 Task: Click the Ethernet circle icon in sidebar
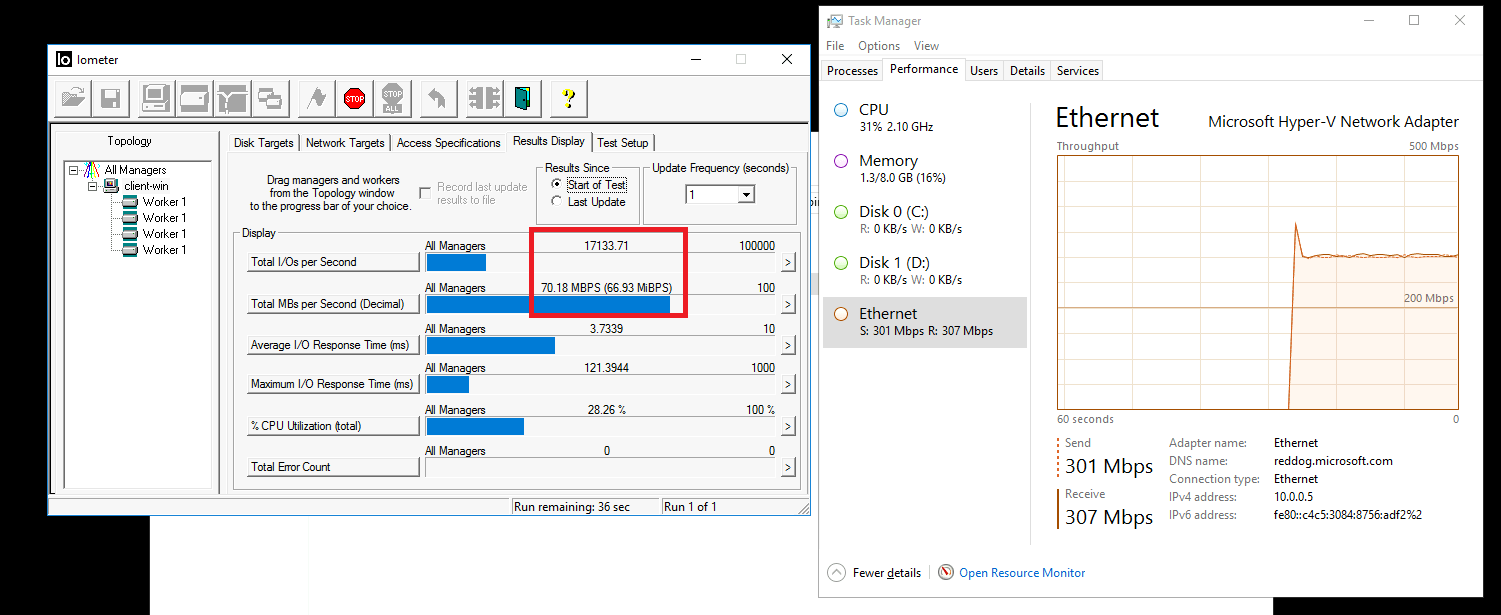pos(841,314)
